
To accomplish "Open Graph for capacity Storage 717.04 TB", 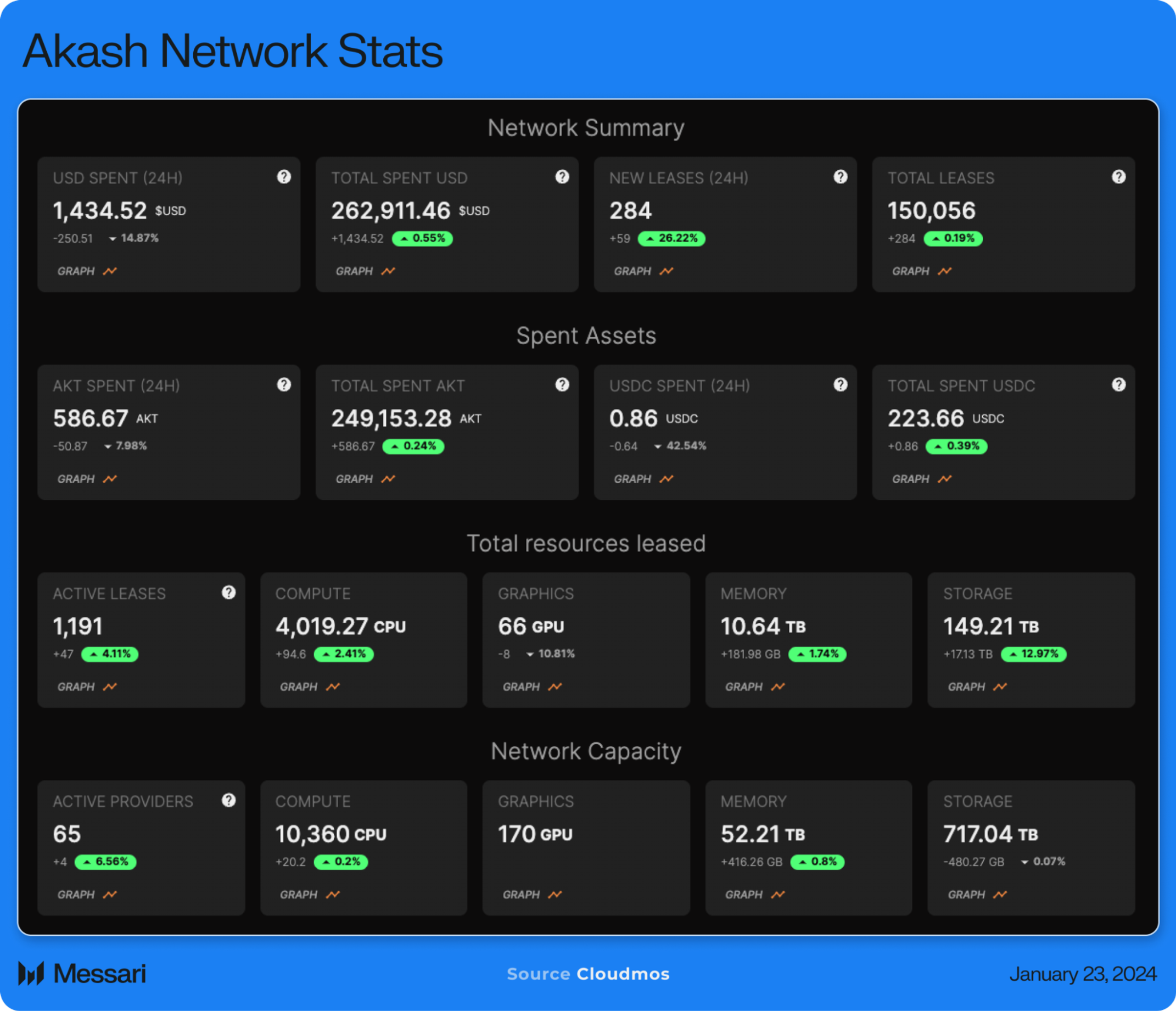I will pyautogui.click(x=977, y=895).
